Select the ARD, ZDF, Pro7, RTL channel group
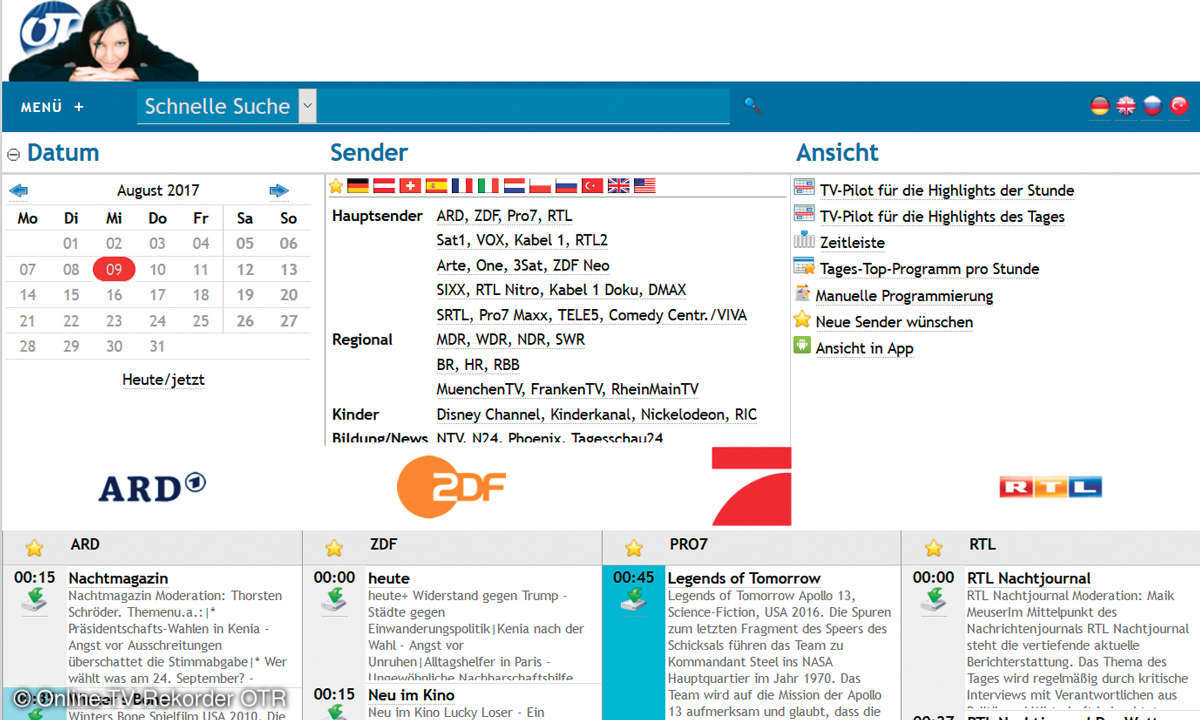 (x=504, y=215)
